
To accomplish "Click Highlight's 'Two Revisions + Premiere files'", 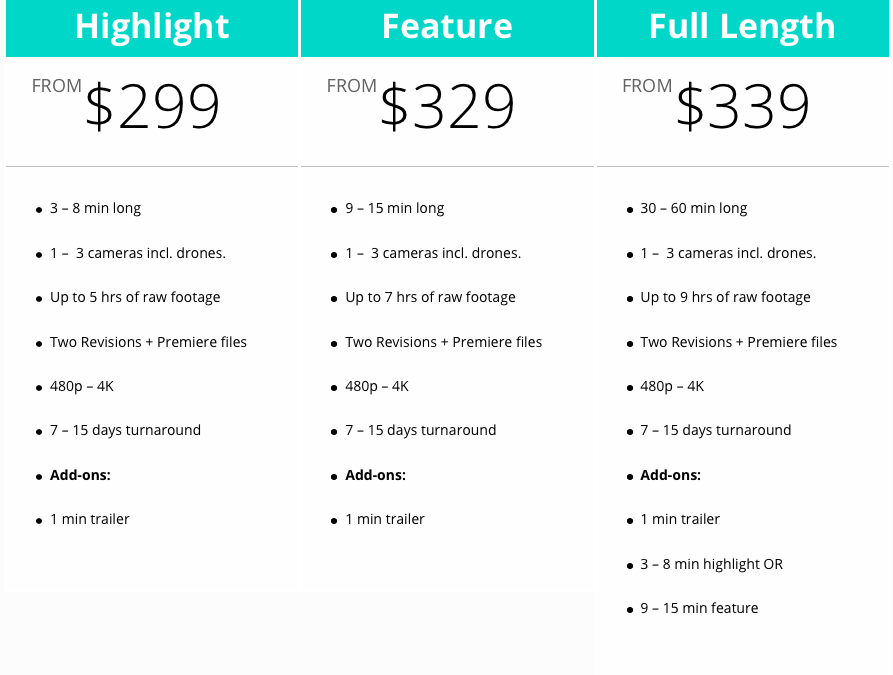I will 148,342.
